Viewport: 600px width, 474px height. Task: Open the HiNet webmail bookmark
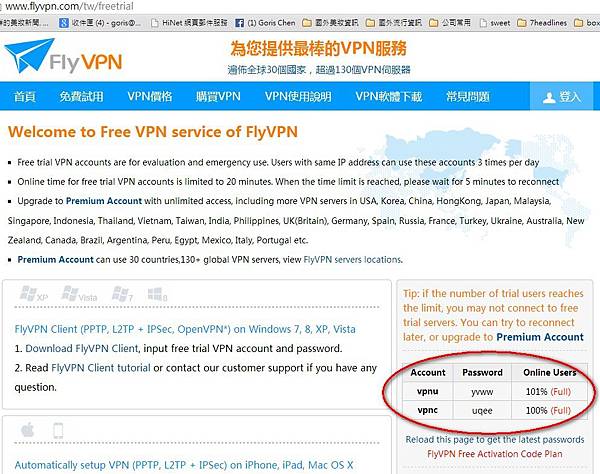[189, 23]
